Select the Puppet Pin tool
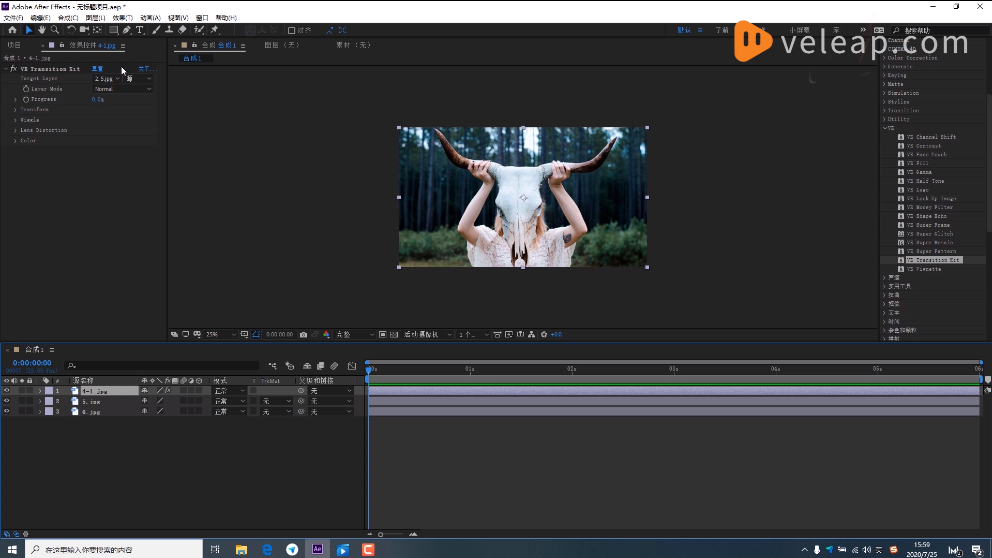 point(214,30)
